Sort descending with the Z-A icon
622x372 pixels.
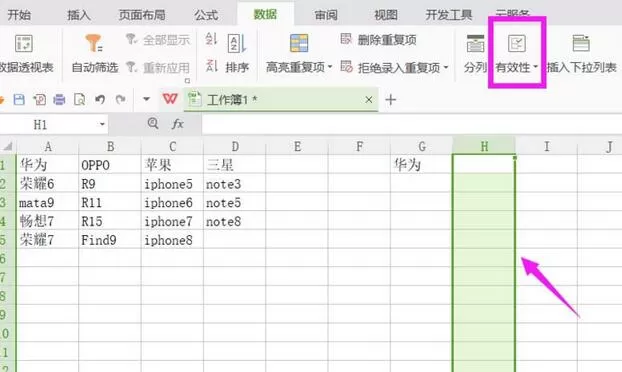coord(211,65)
